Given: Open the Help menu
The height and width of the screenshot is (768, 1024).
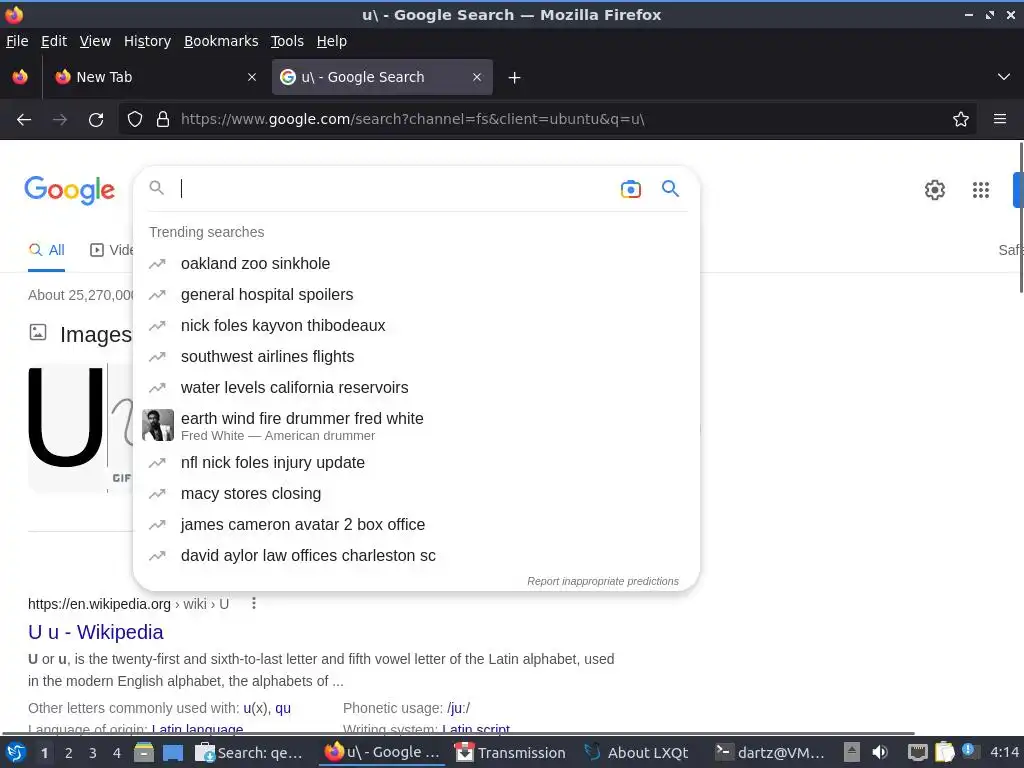Looking at the screenshot, I should 332,41.
